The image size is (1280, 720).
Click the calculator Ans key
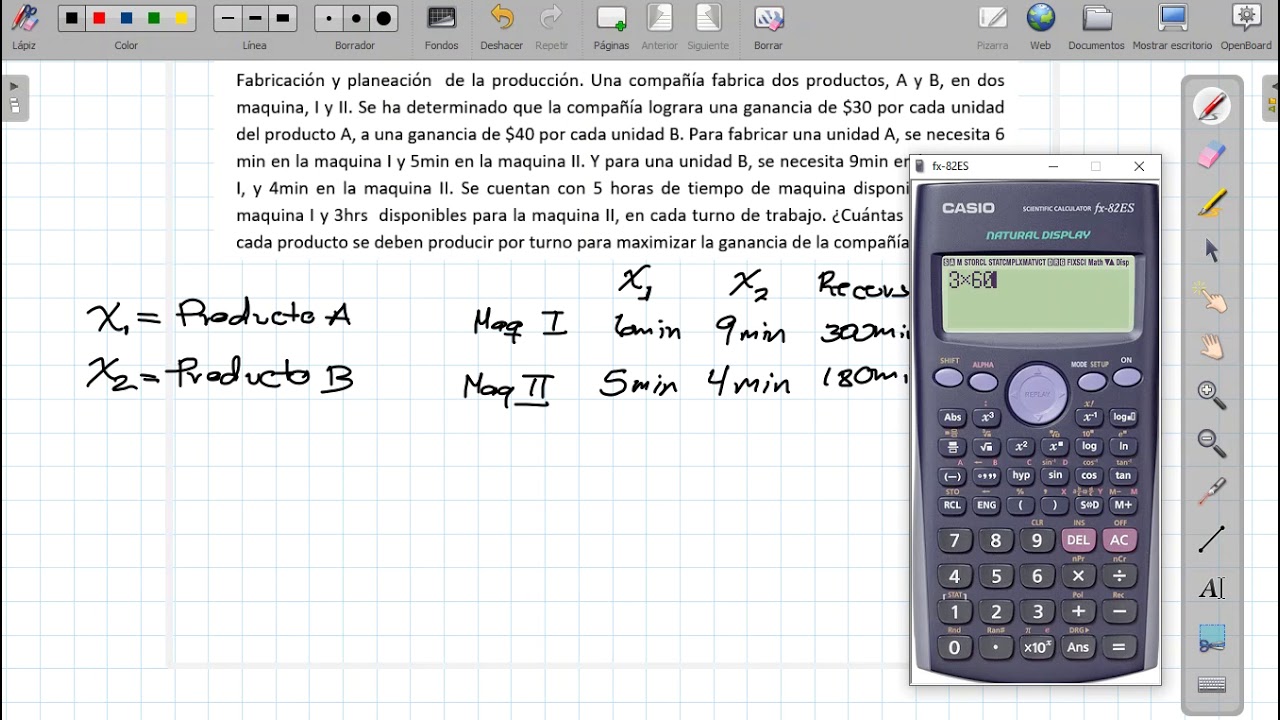pos(1078,647)
